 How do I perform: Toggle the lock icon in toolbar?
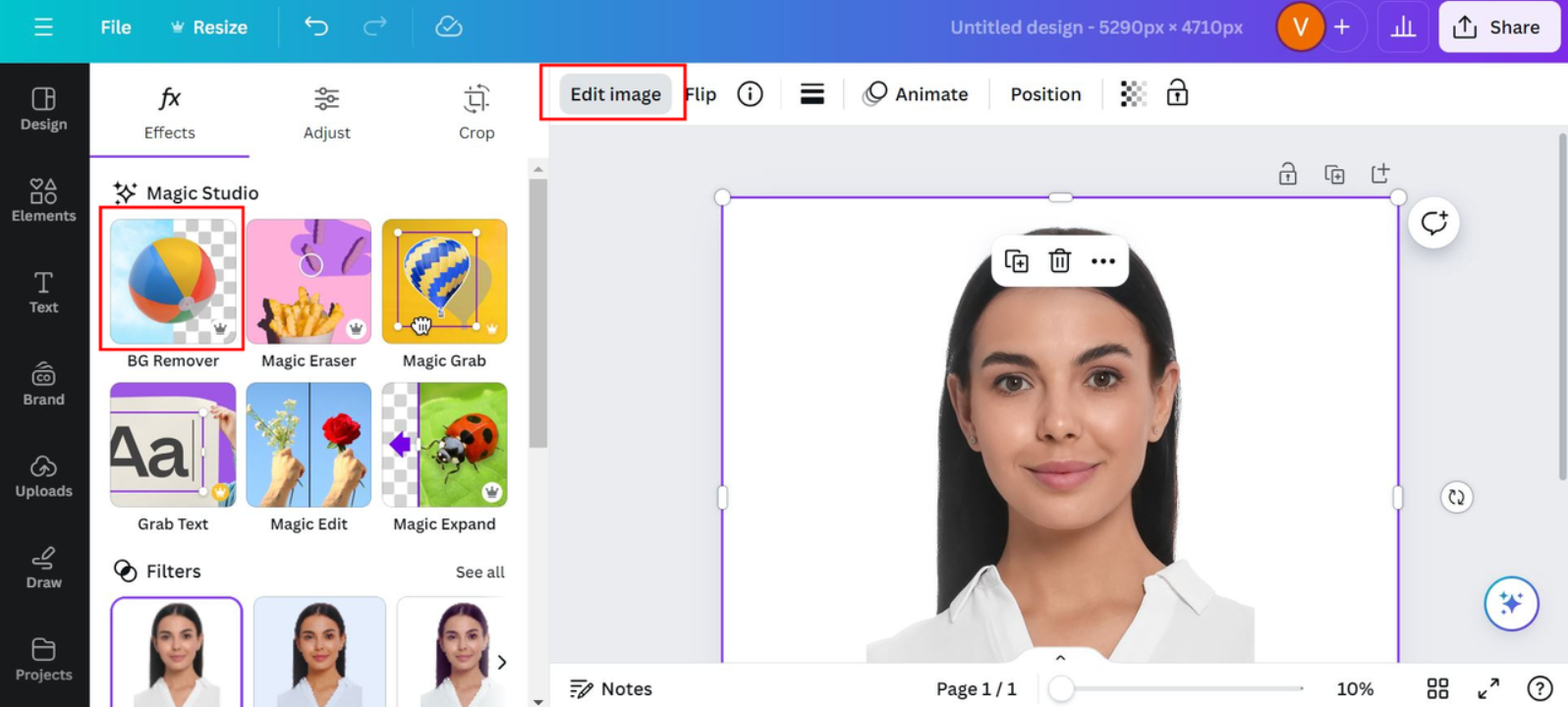point(1177,93)
